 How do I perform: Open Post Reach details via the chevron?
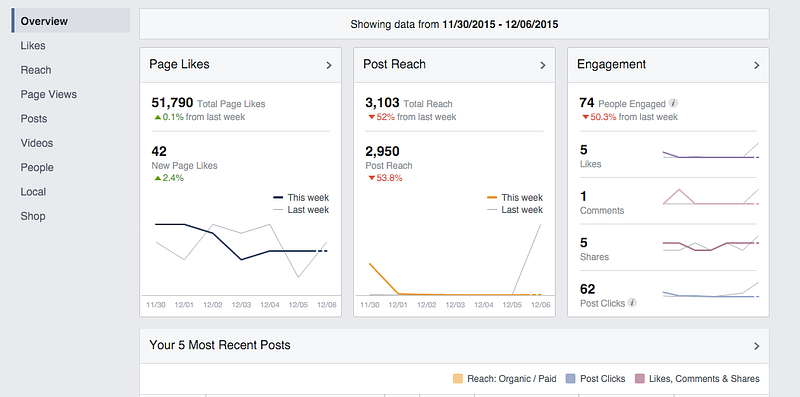point(543,65)
